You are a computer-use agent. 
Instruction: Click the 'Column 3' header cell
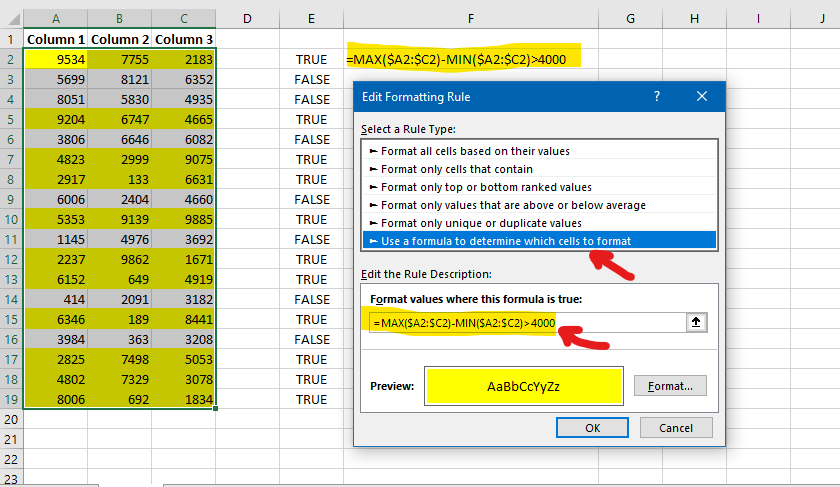point(184,39)
